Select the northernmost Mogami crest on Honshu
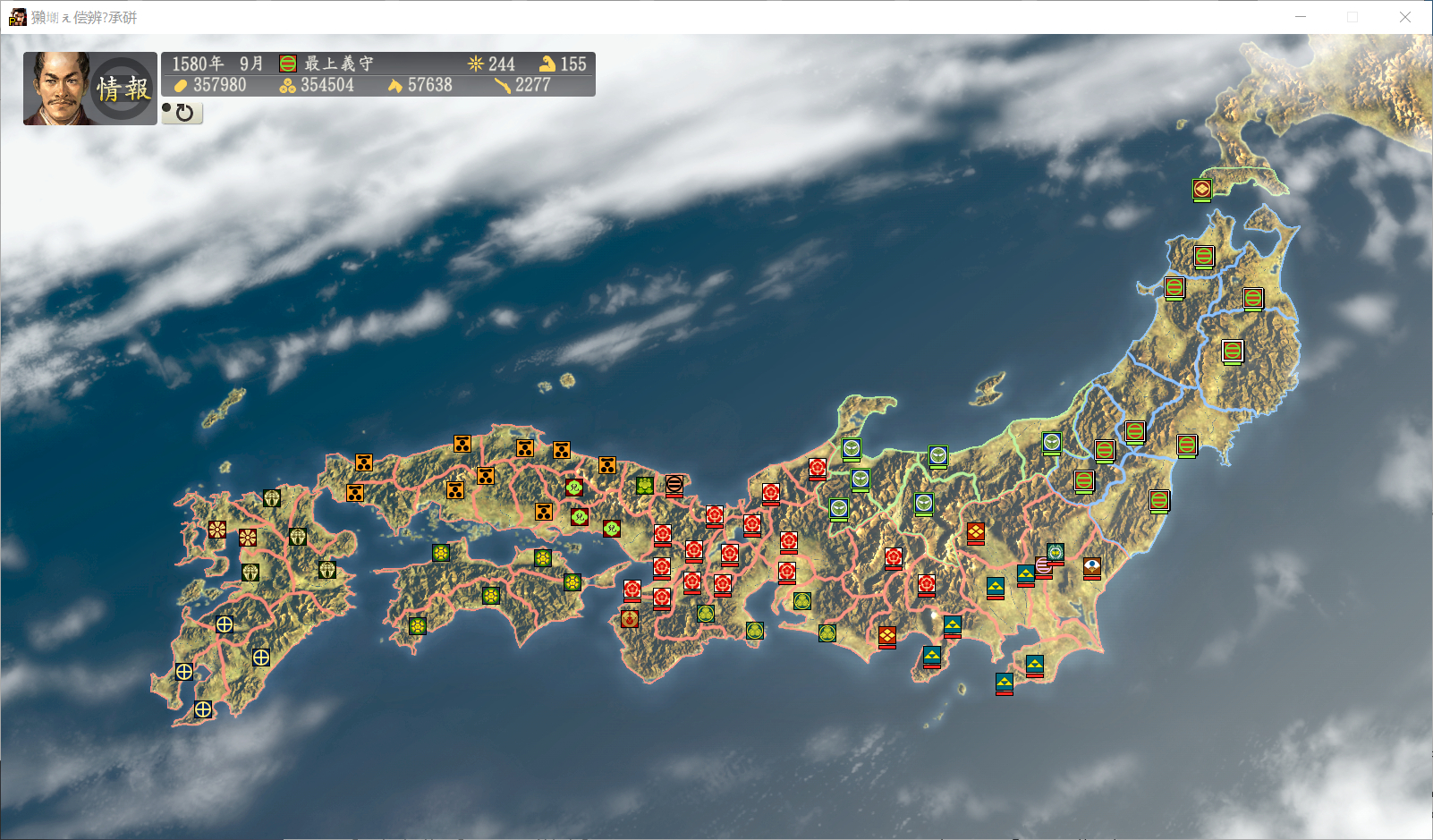The image size is (1433, 840). 1205,258
